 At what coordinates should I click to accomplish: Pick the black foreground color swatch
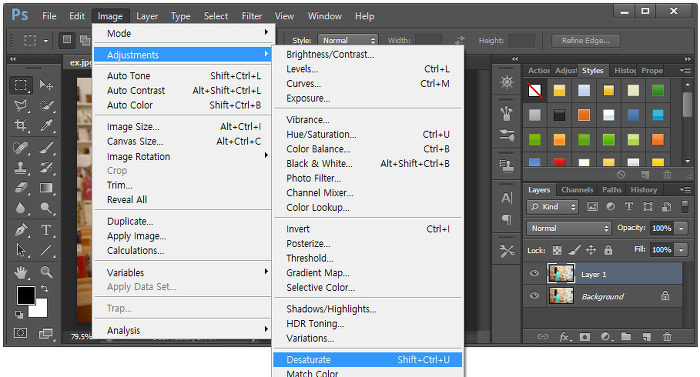[25, 294]
